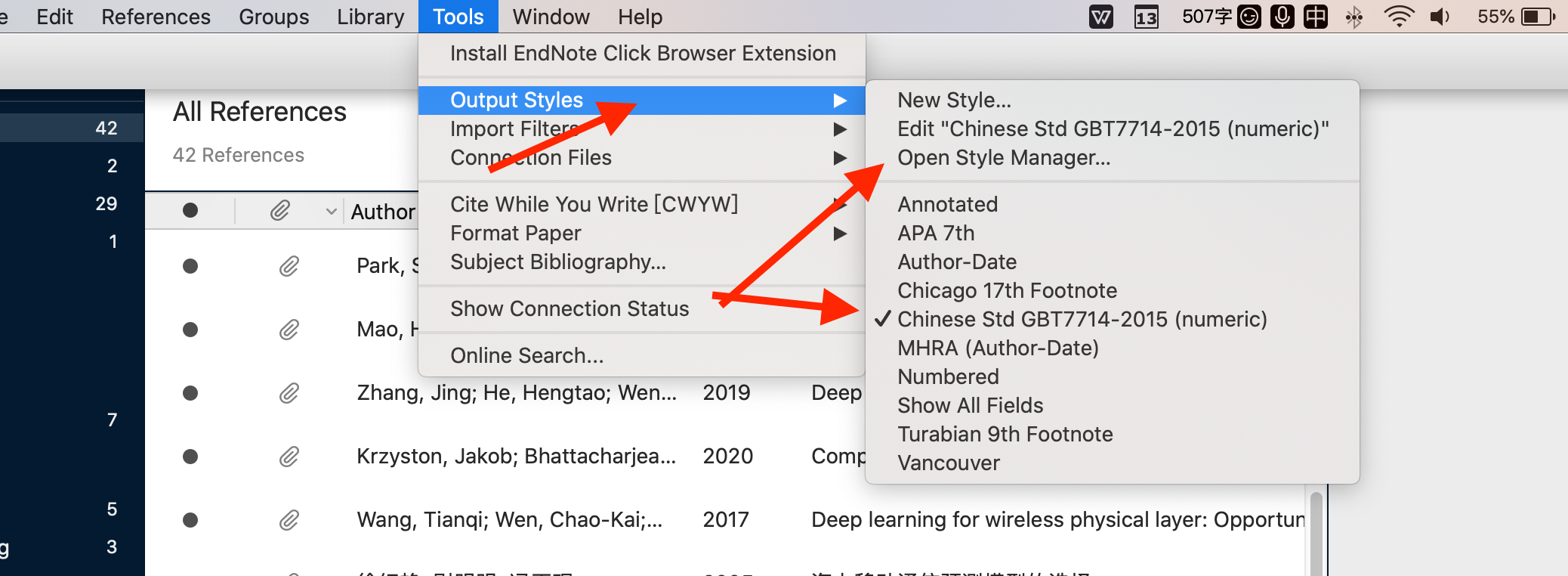Sort by the Author column header
1568x576 pixels.
(383, 212)
